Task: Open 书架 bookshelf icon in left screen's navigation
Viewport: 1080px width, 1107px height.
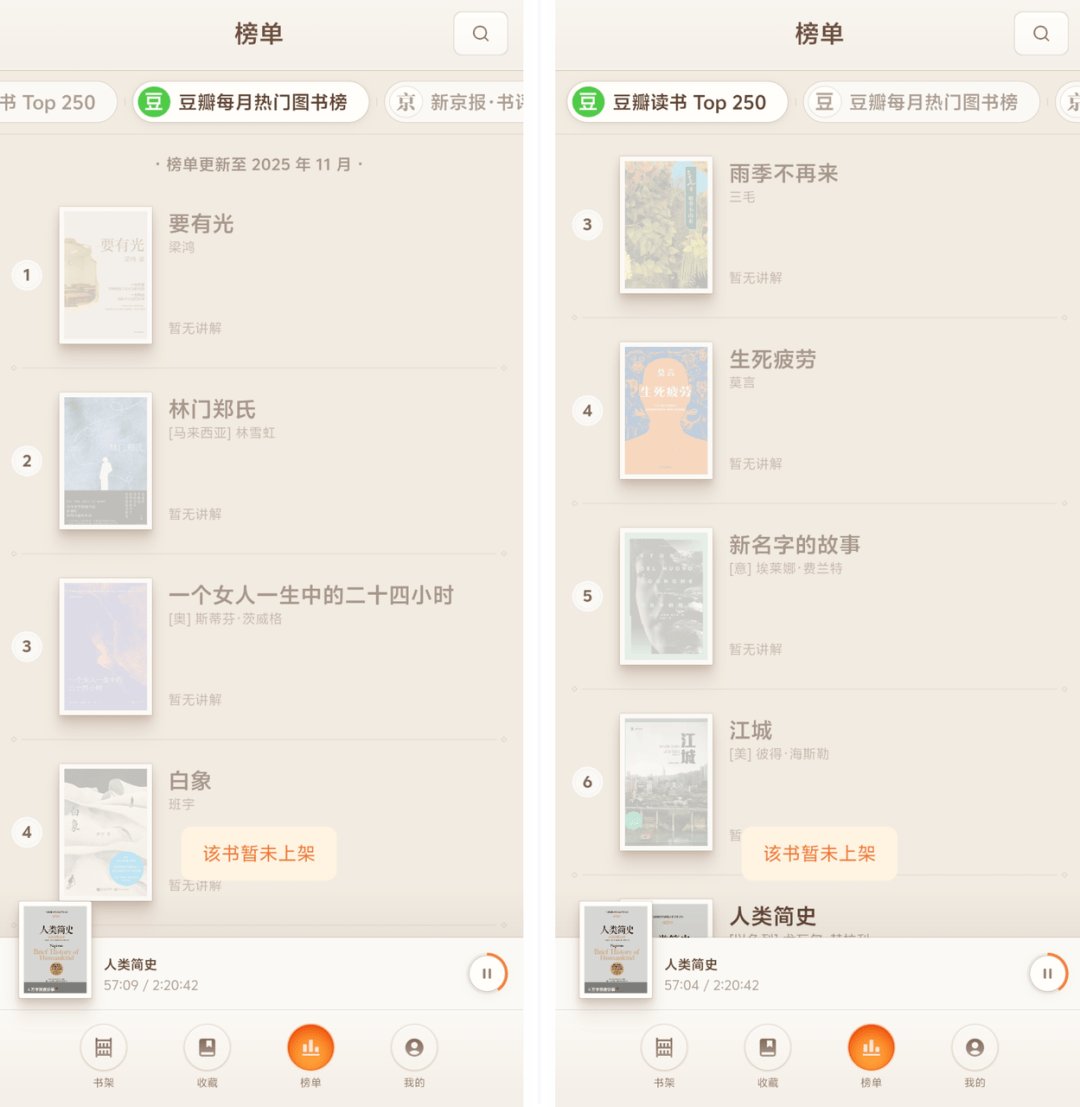Action: tap(103, 1048)
